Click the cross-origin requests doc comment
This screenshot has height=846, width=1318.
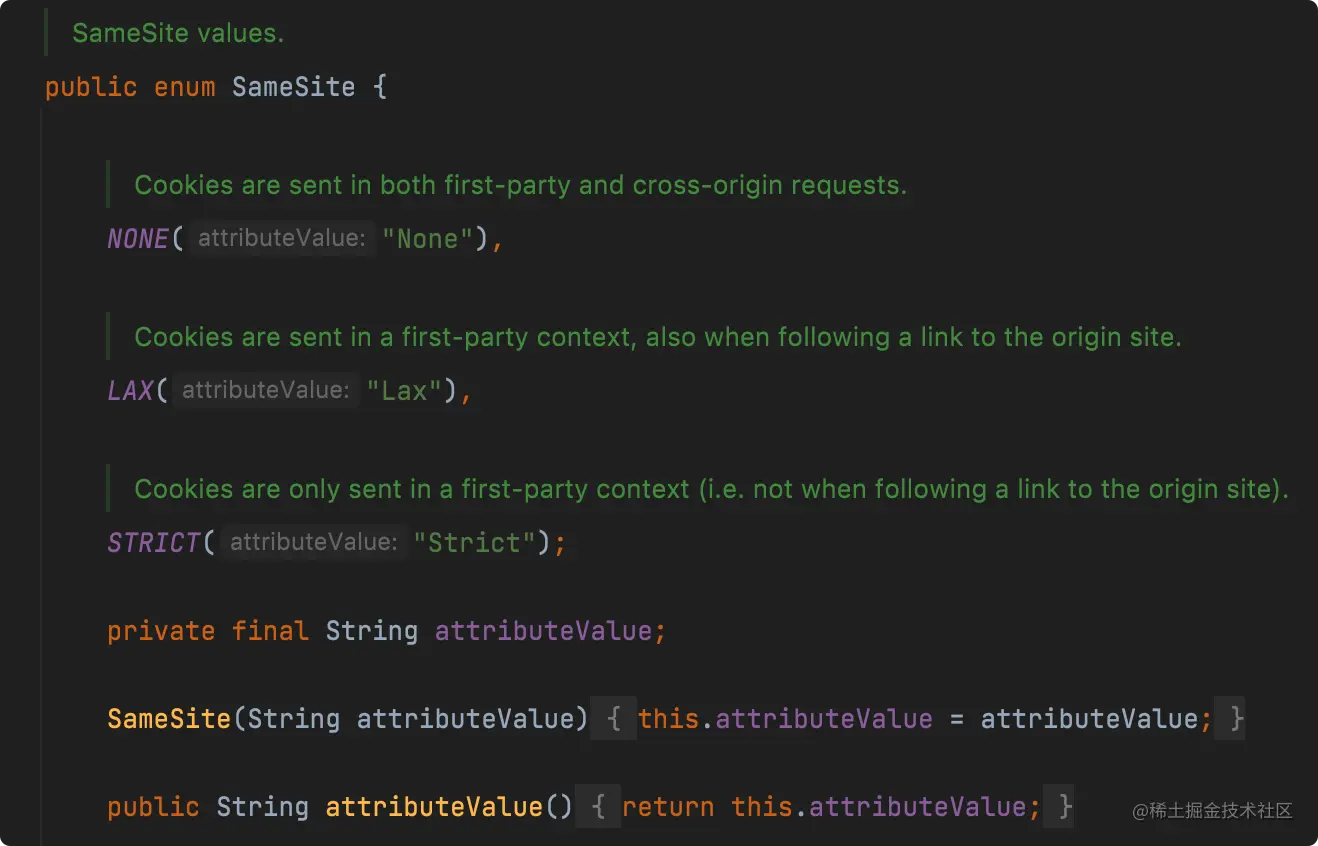click(x=520, y=185)
